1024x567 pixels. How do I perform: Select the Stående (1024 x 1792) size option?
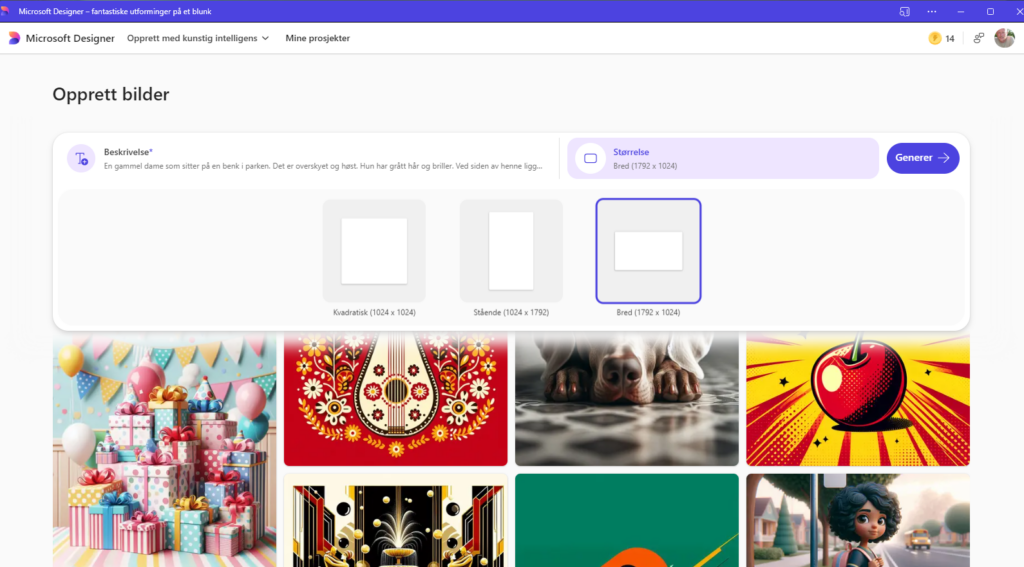pos(511,251)
